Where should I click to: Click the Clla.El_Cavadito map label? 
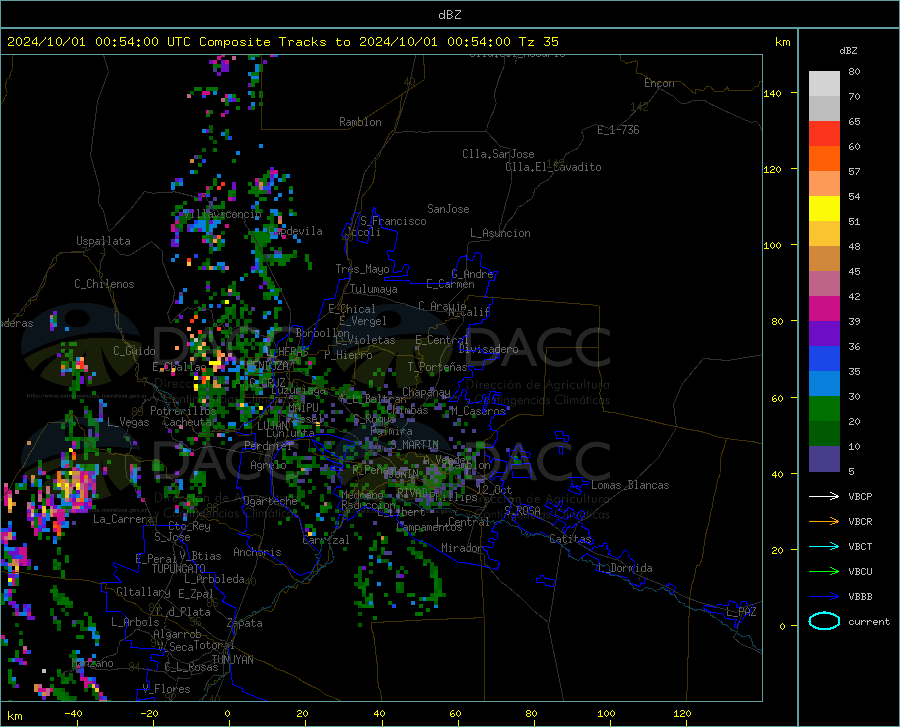click(553, 167)
